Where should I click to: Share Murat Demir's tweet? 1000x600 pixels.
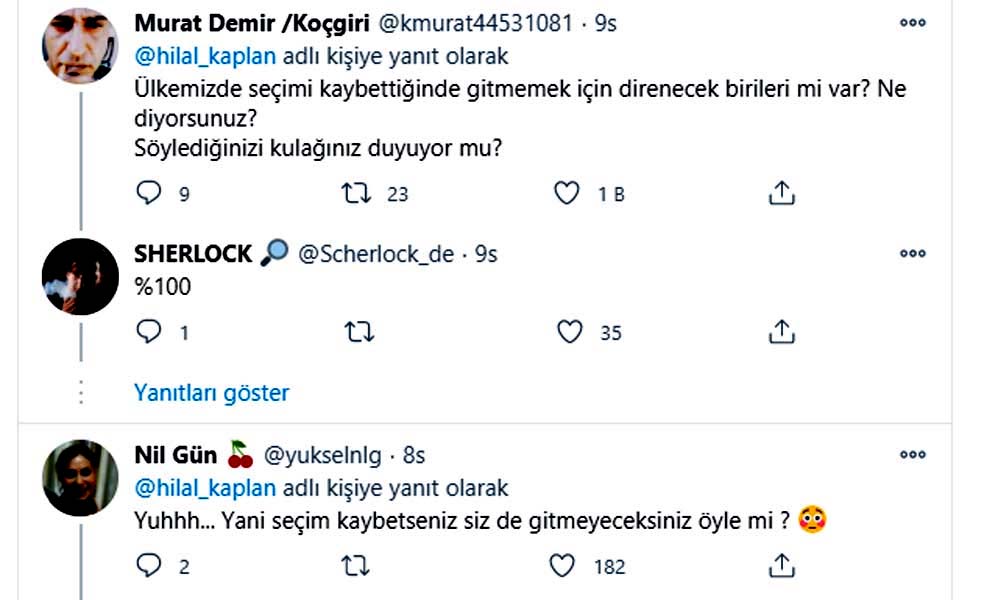781,193
